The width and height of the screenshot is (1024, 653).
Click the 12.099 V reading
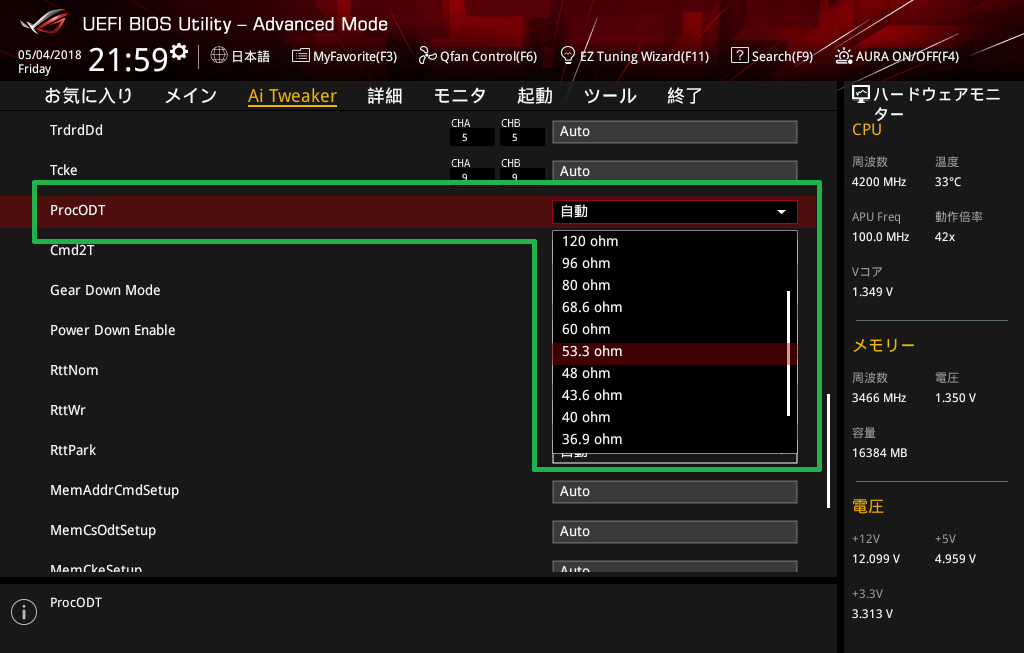pyautogui.click(x=875, y=559)
